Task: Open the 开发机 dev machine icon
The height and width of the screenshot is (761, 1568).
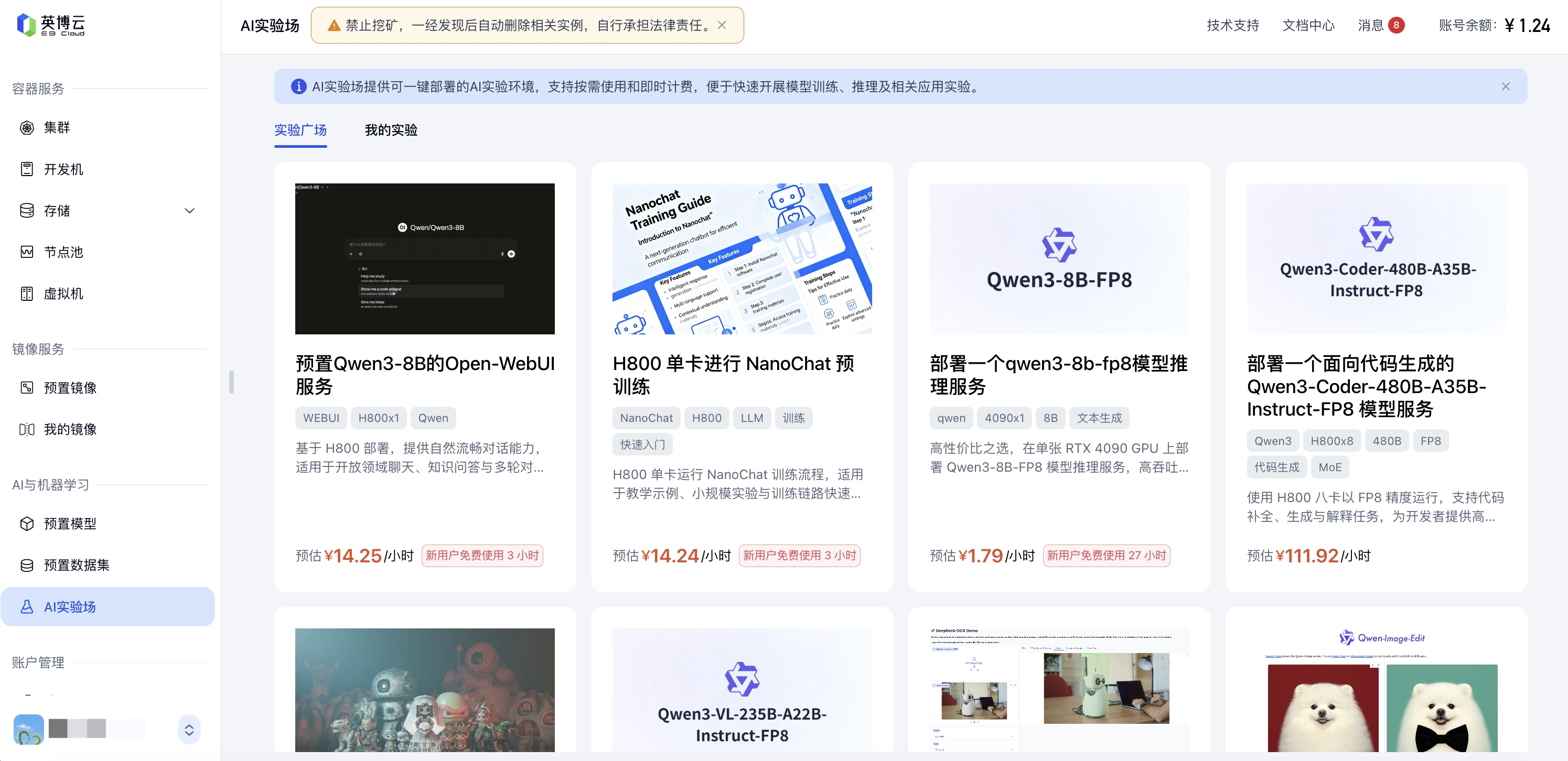Action: coord(27,169)
